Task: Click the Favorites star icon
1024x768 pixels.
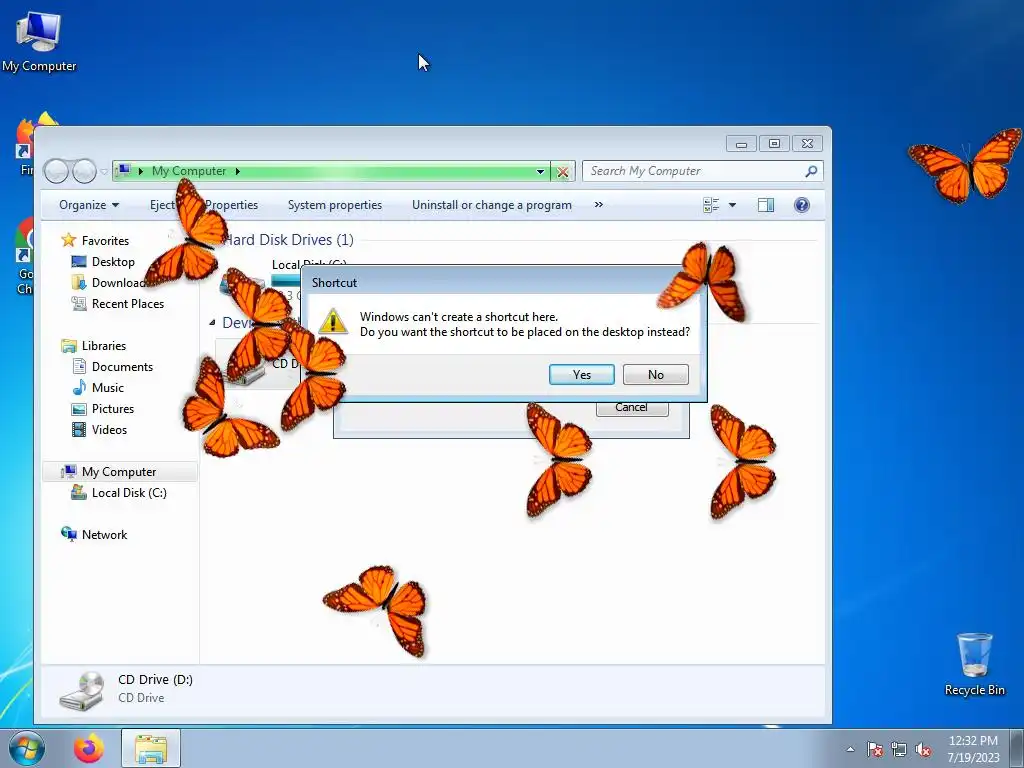Action: [69, 240]
